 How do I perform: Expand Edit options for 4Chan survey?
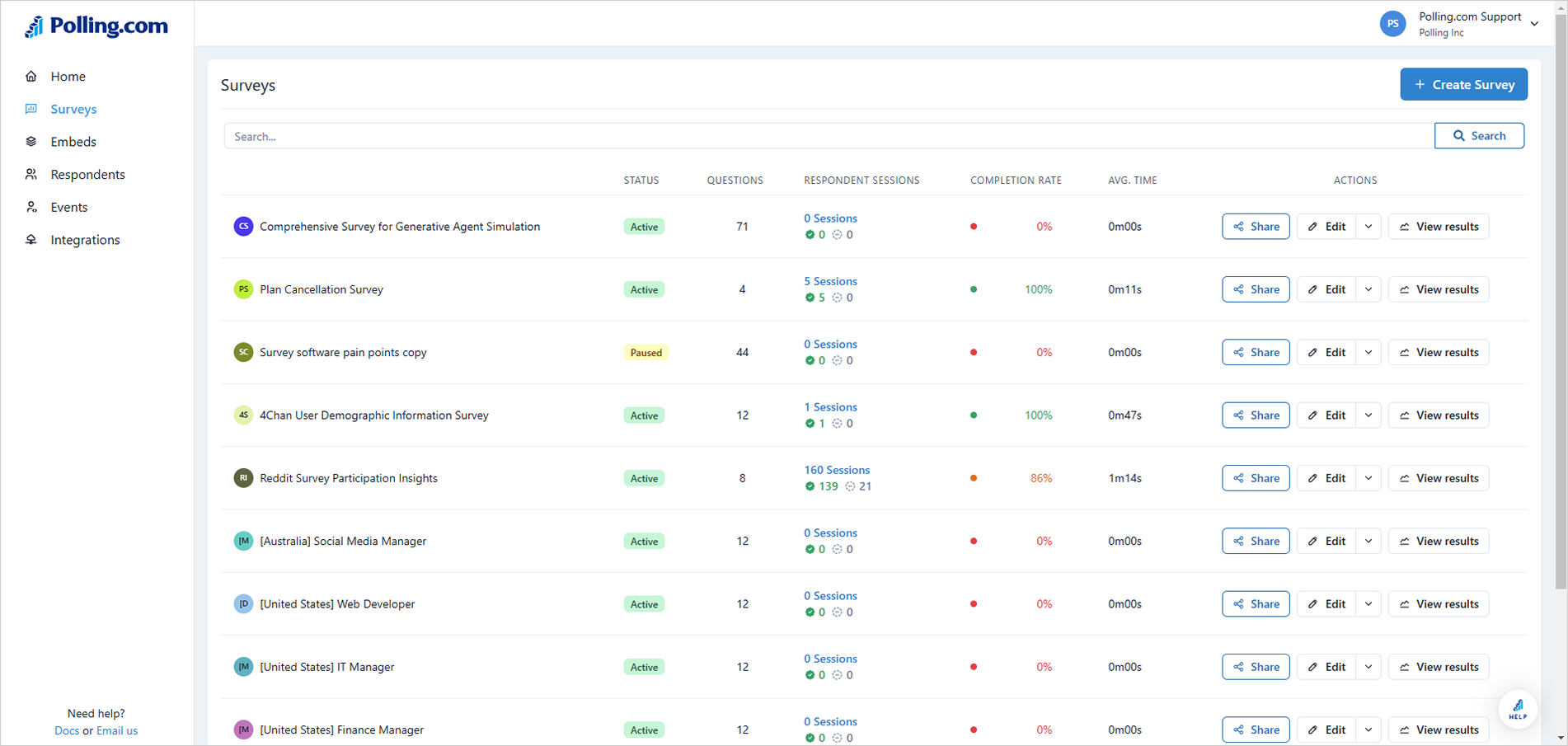point(1368,415)
